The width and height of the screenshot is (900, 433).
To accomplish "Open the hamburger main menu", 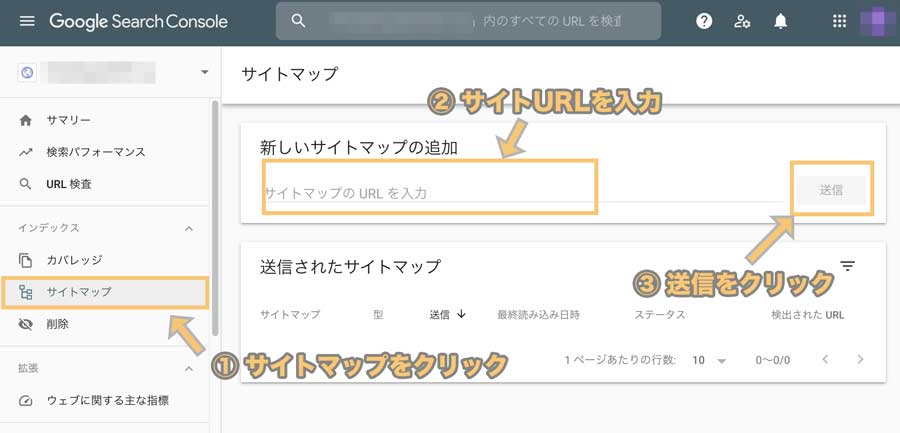I will click(x=27, y=22).
